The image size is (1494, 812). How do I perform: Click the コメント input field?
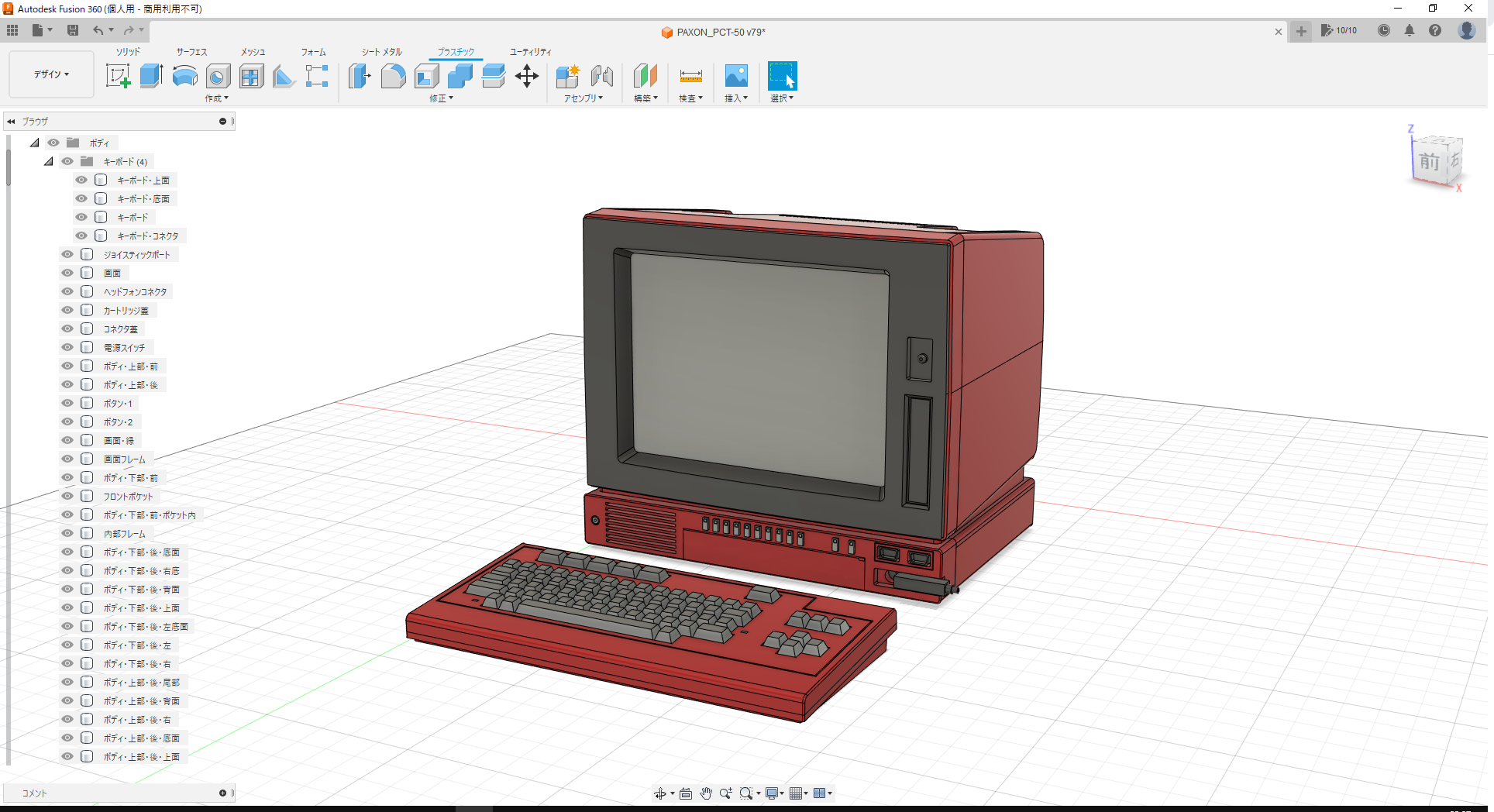click(116, 793)
